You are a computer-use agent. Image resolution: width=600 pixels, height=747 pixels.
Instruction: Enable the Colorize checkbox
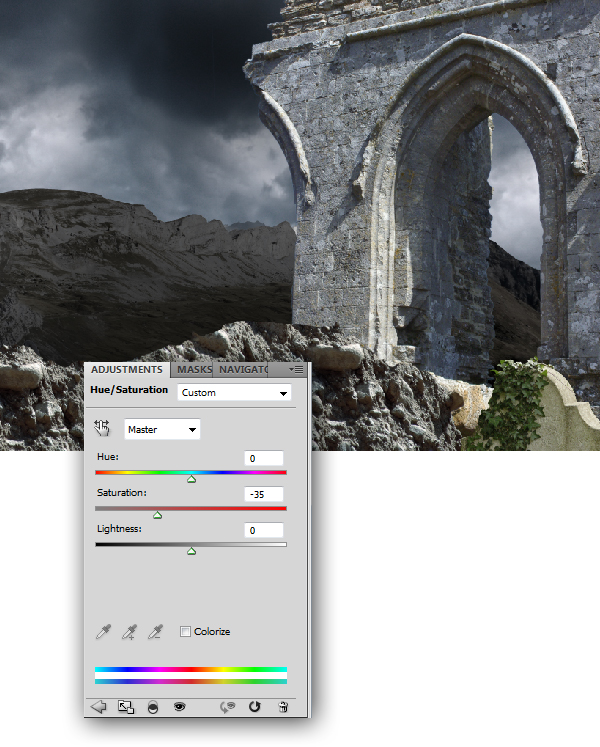pos(185,631)
